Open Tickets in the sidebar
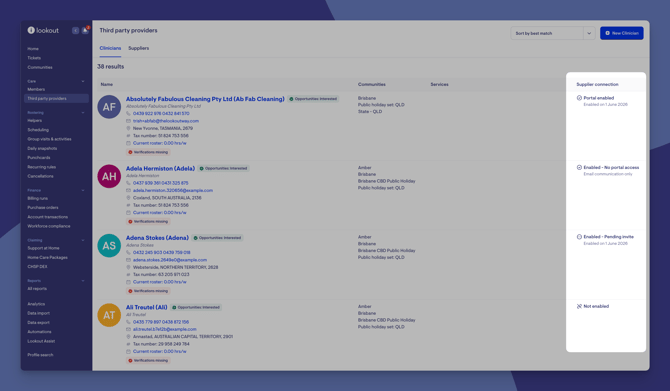 (x=34, y=58)
